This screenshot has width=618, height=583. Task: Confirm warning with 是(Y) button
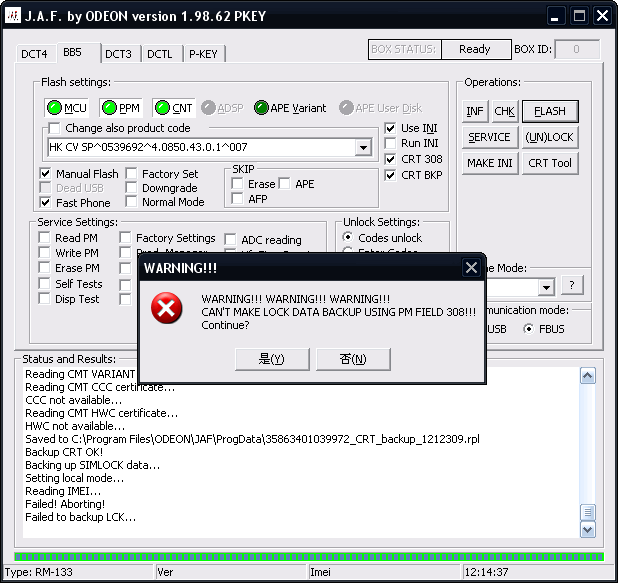pyautogui.click(x=272, y=359)
